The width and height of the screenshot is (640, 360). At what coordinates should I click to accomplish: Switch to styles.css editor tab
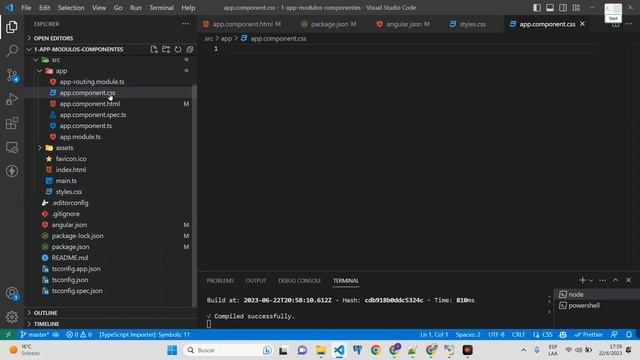click(x=469, y=24)
